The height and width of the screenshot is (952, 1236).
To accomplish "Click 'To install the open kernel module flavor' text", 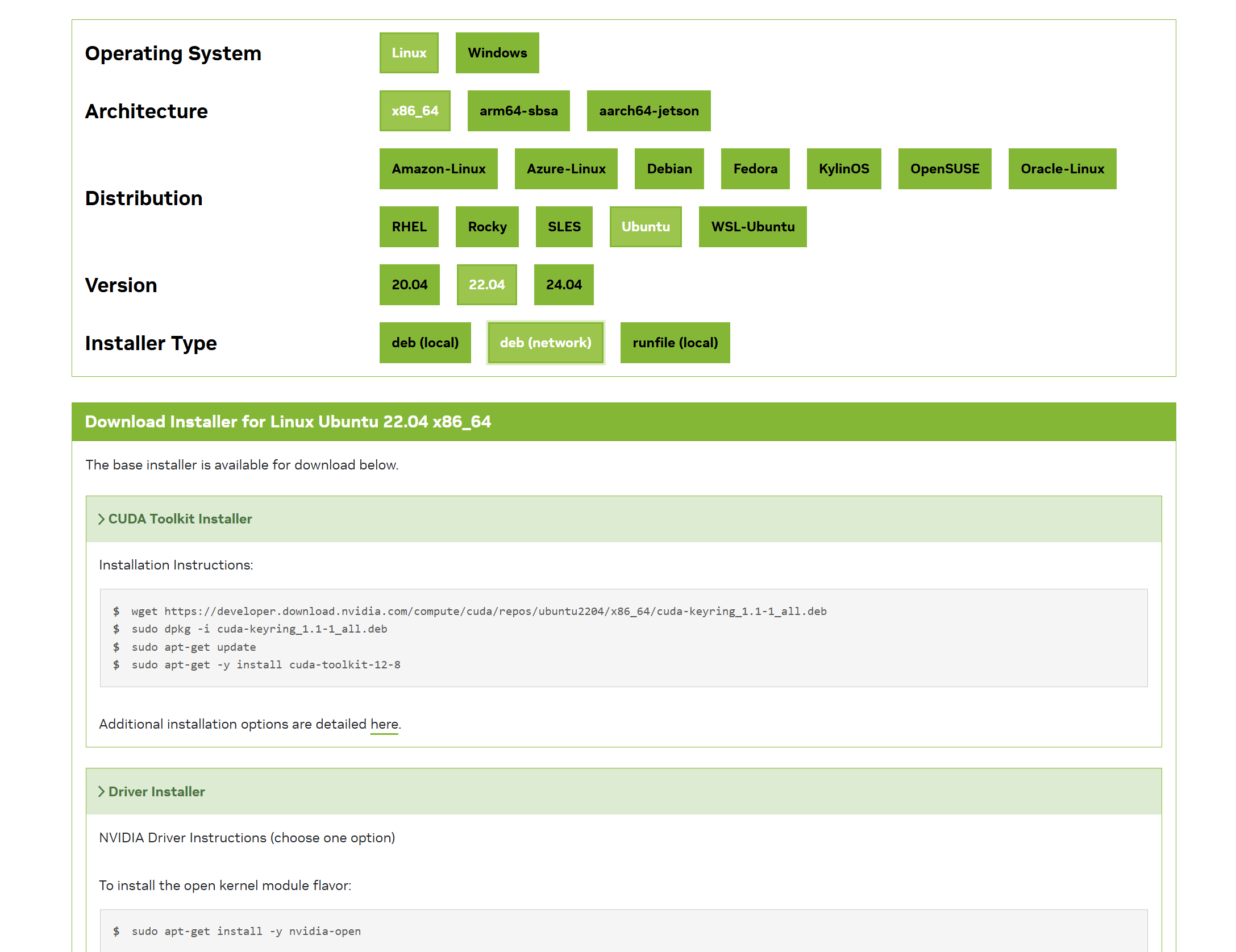I will [x=225, y=886].
